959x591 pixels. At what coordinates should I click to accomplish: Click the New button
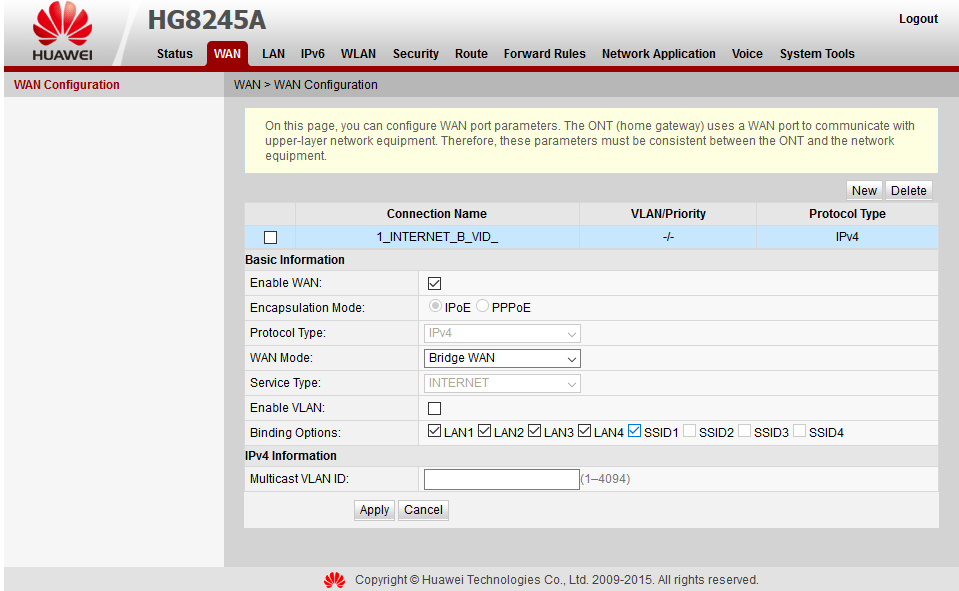tap(864, 191)
